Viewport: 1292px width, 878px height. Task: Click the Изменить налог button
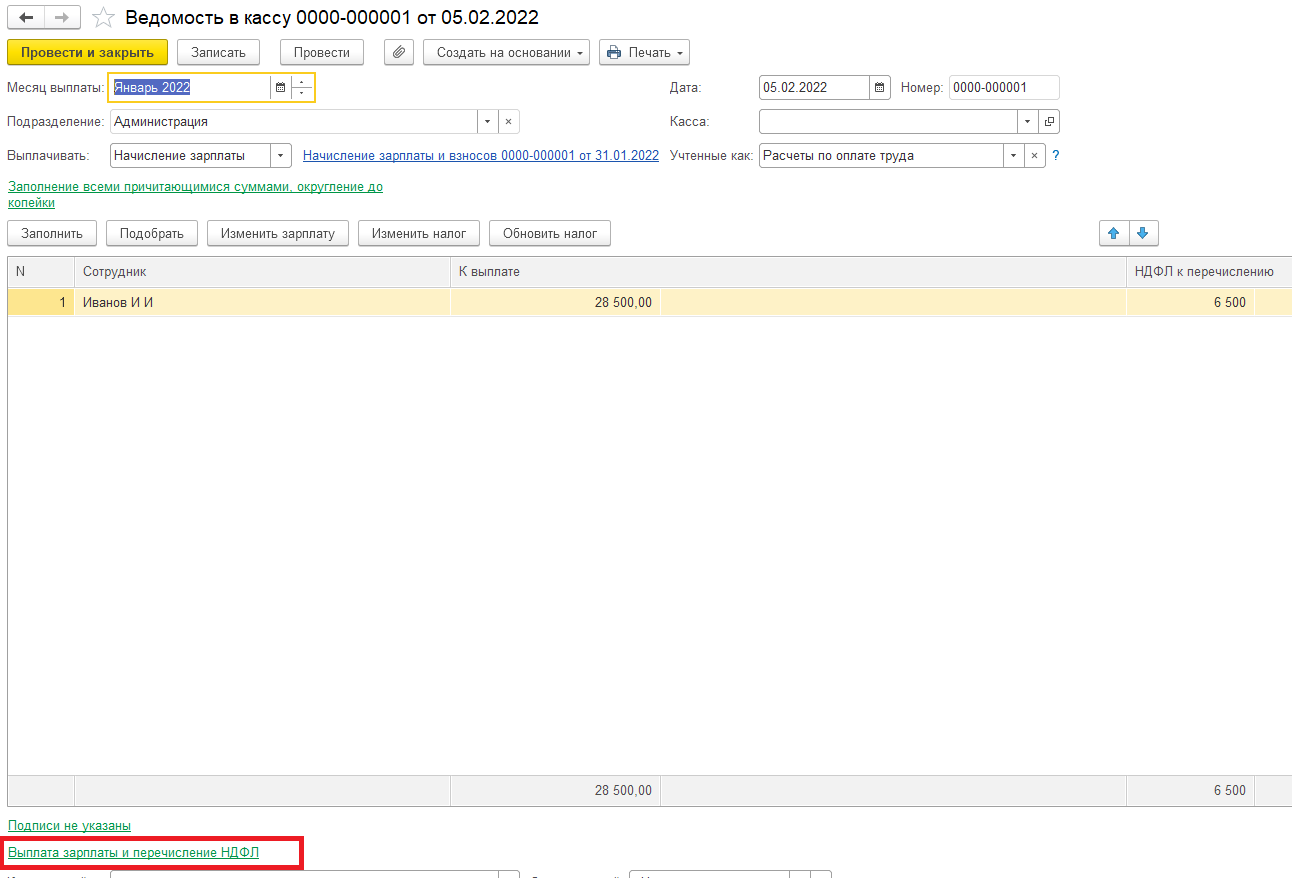pos(419,233)
